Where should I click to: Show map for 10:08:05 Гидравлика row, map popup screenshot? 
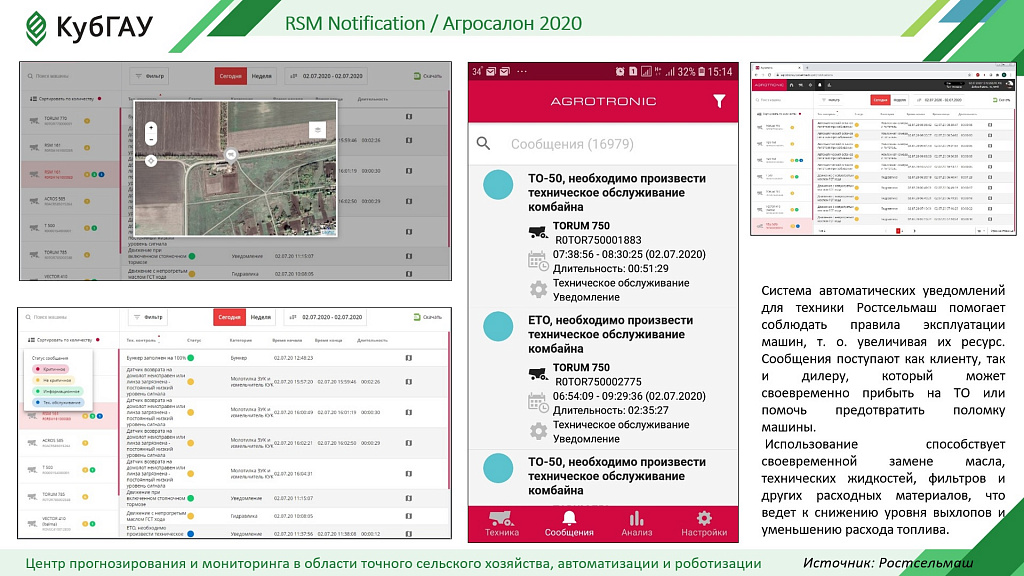click(409, 274)
